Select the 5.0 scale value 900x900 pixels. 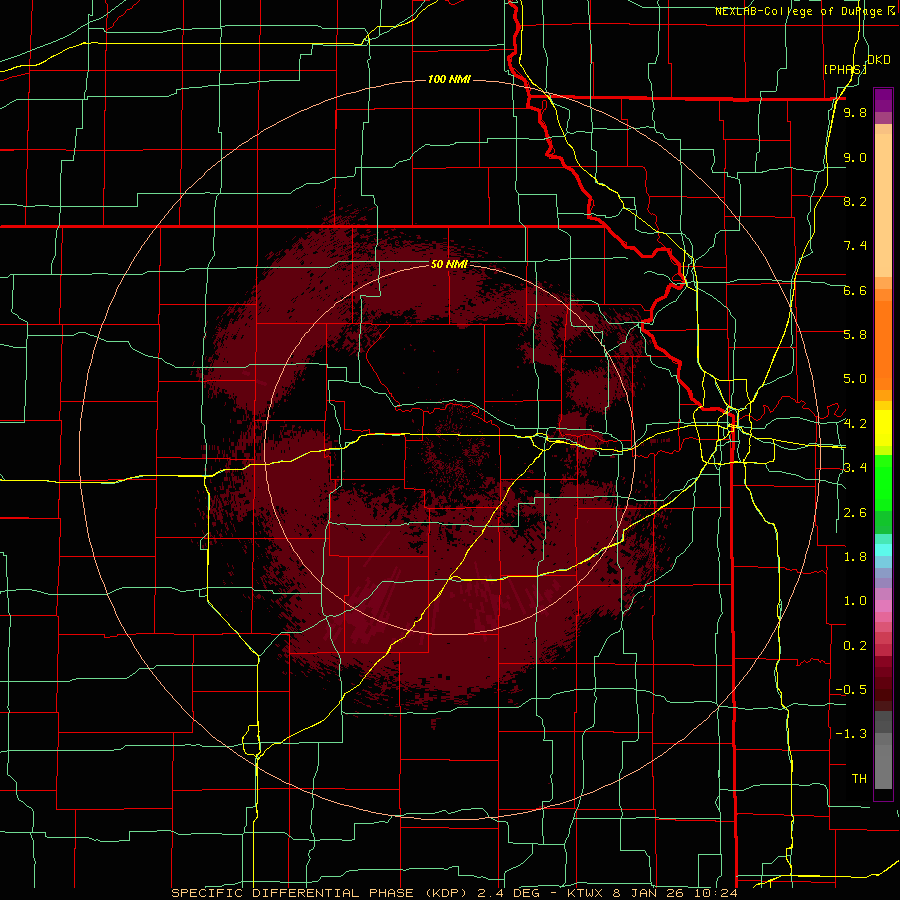(855, 379)
